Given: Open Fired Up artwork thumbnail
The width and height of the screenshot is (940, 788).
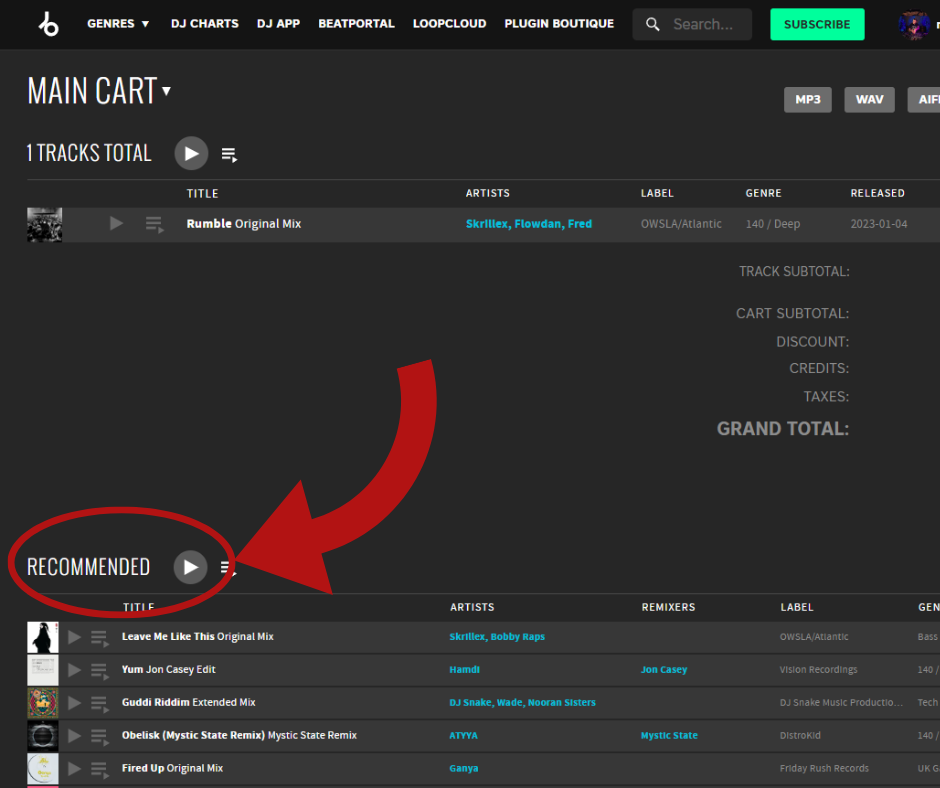Looking at the screenshot, I should pyautogui.click(x=43, y=769).
